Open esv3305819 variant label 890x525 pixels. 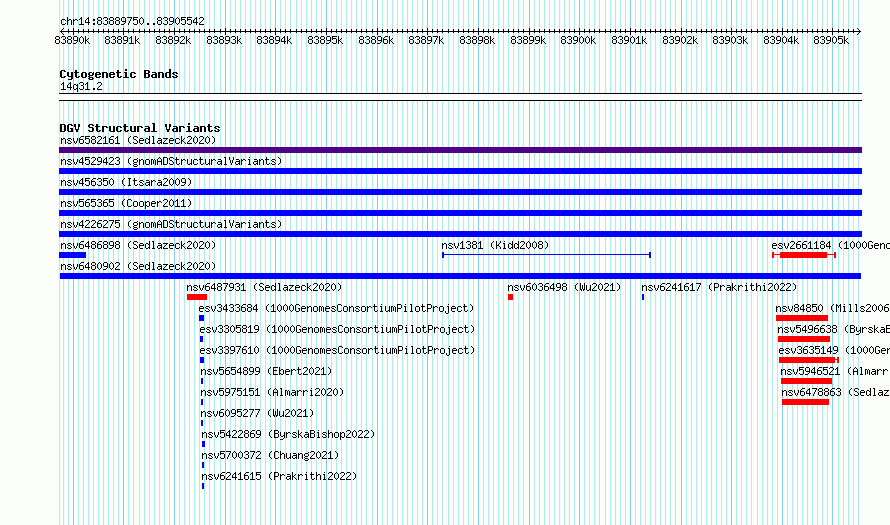tap(337, 329)
